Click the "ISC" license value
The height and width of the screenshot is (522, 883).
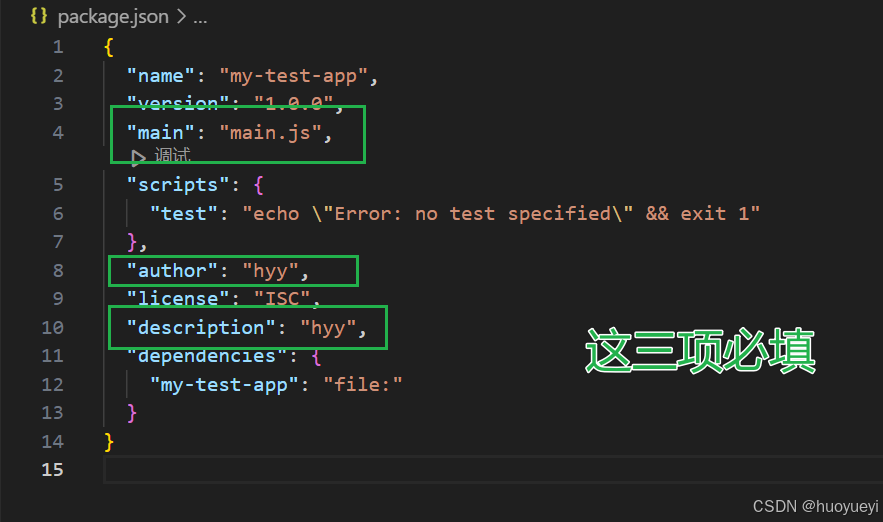[282, 298]
